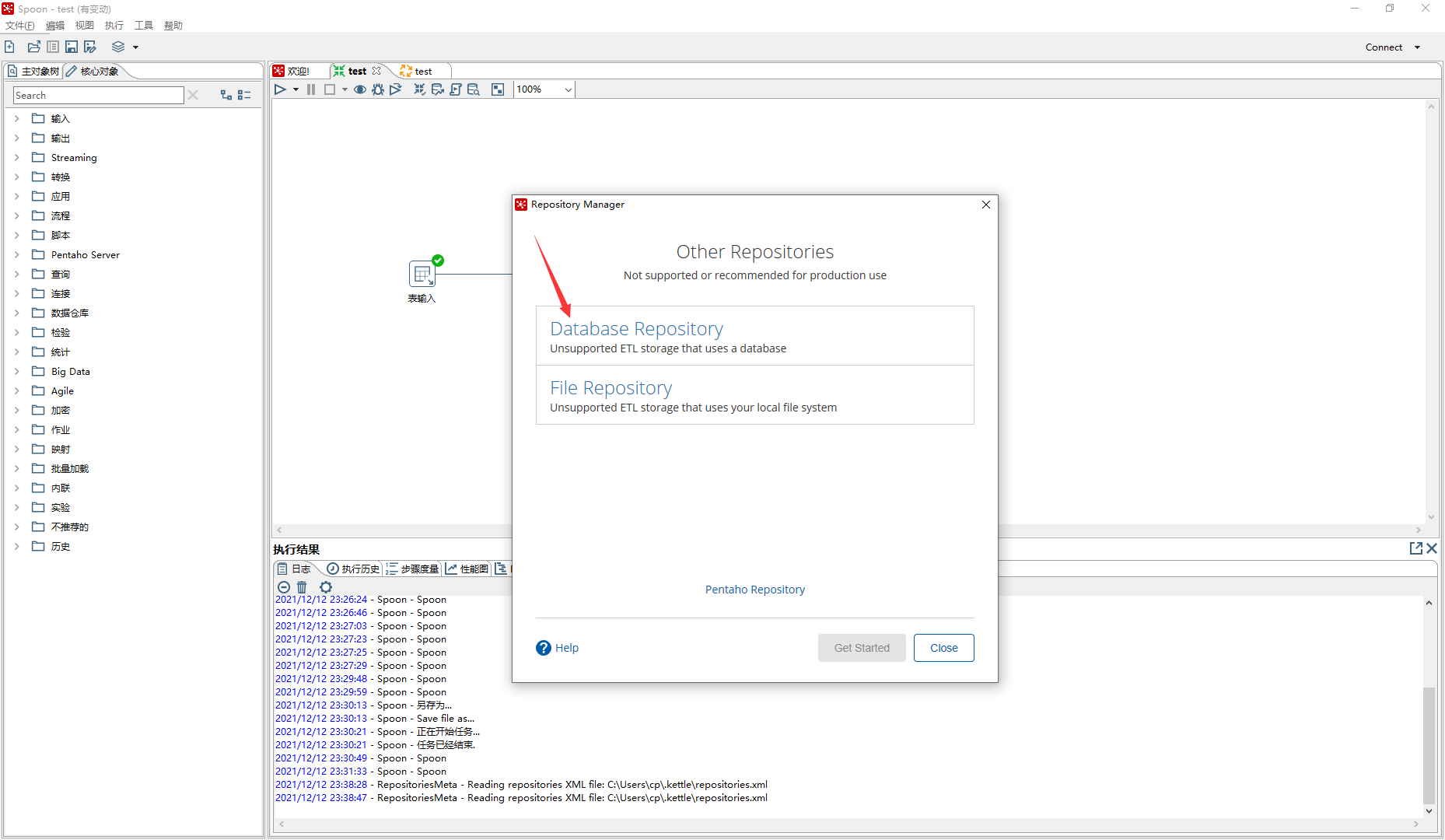1445x840 pixels.
Task: Select the 数据仓库 tree item
Action: click(x=70, y=313)
